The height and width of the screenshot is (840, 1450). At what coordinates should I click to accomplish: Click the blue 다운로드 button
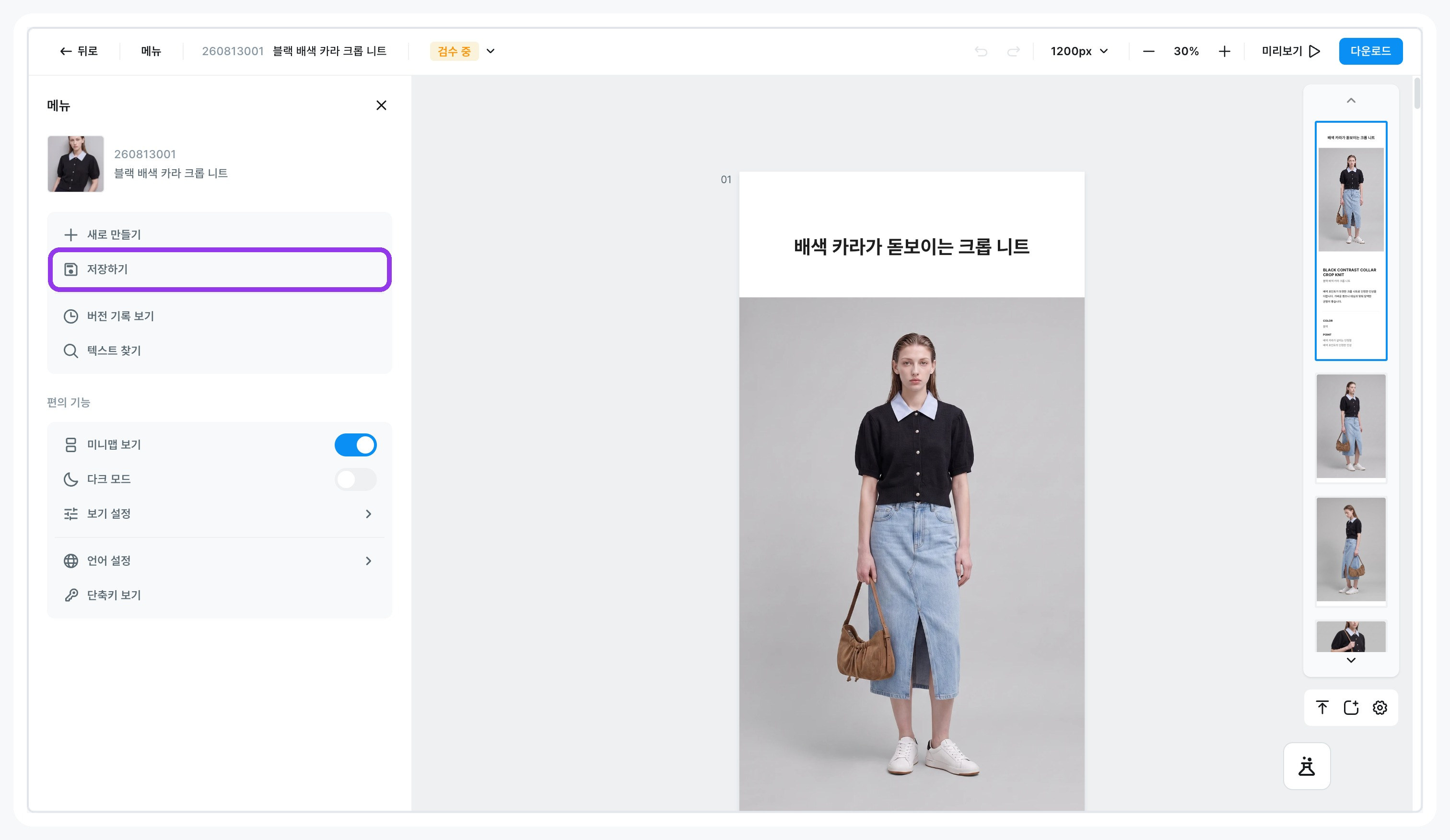point(1370,51)
